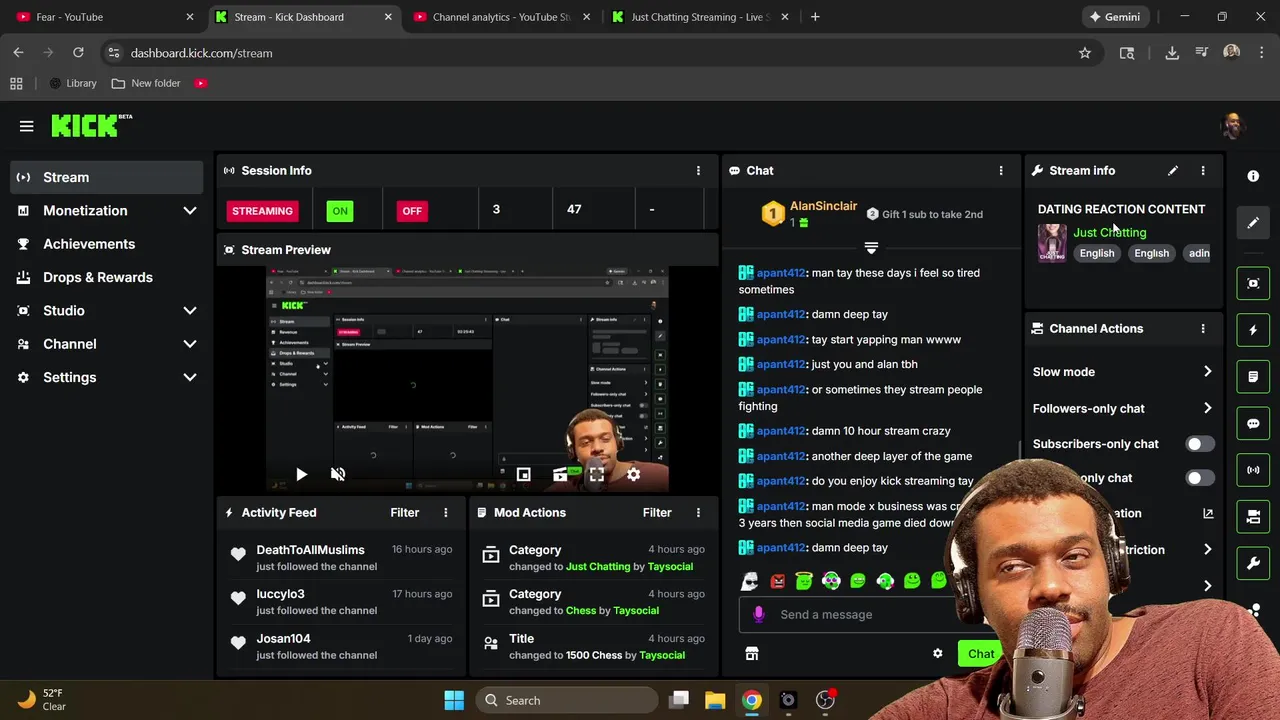The width and height of the screenshot is (1280, 720).
Task: Expand the collapsed chat leaderboard bar
Action: click(871, 248)
